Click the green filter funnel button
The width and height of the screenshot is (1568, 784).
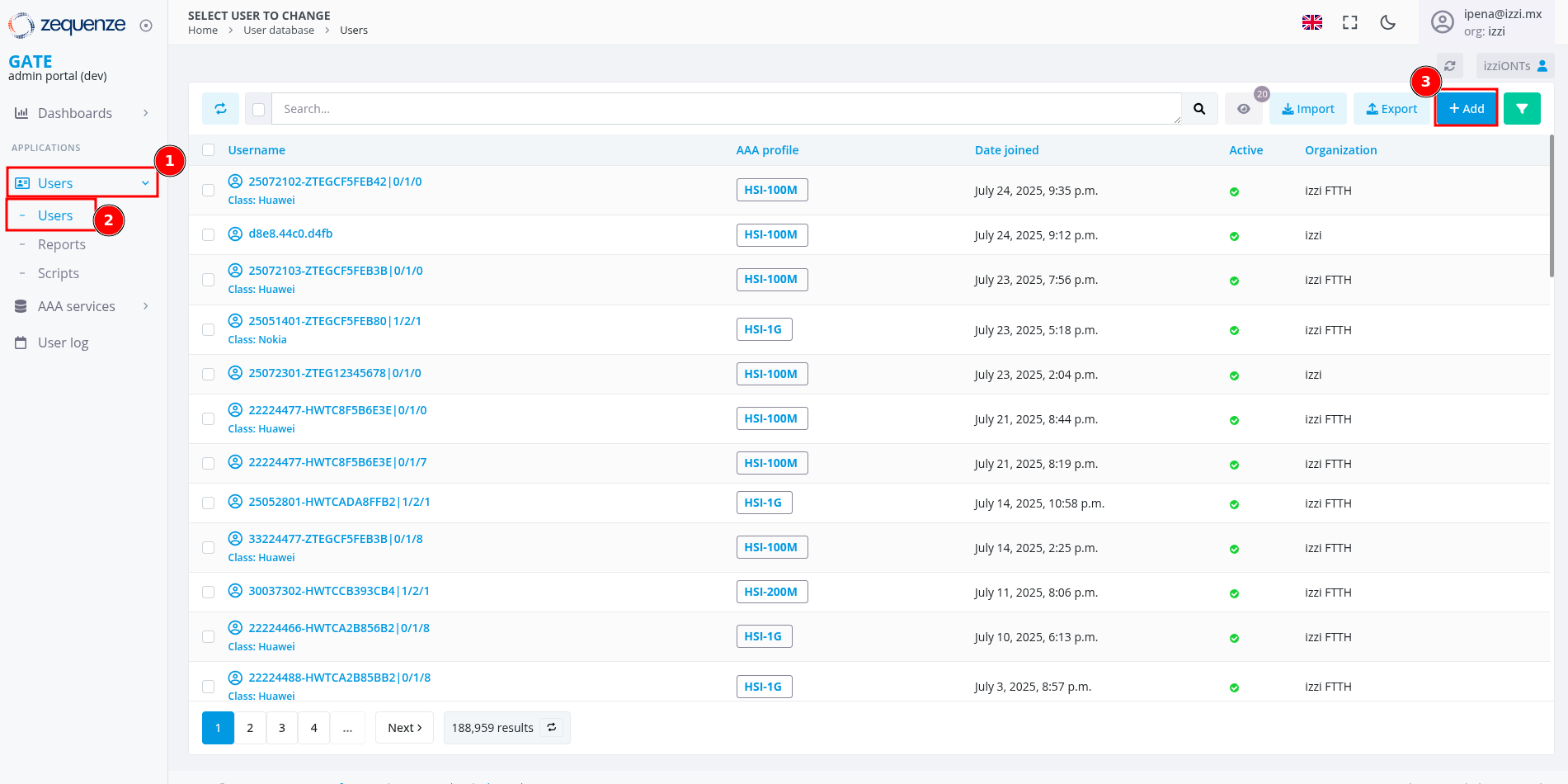[x=1521, y=109]
